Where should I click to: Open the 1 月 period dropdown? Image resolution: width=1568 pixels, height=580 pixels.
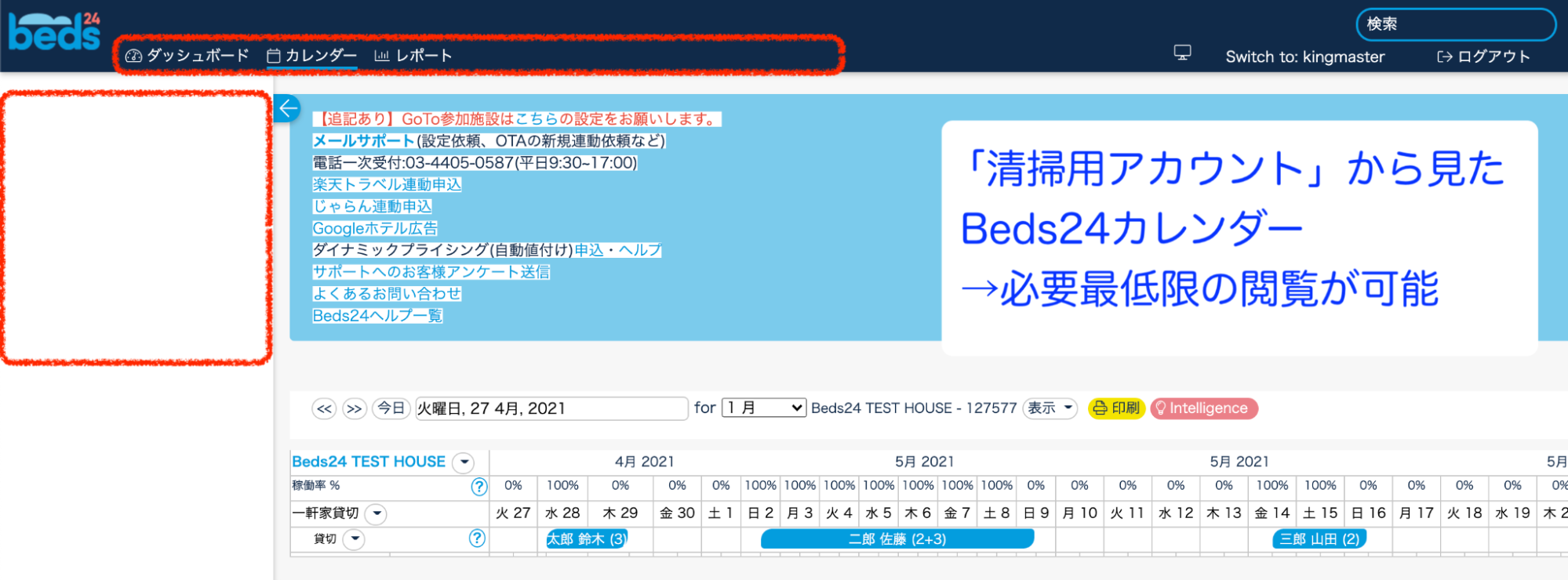point(763,408)
